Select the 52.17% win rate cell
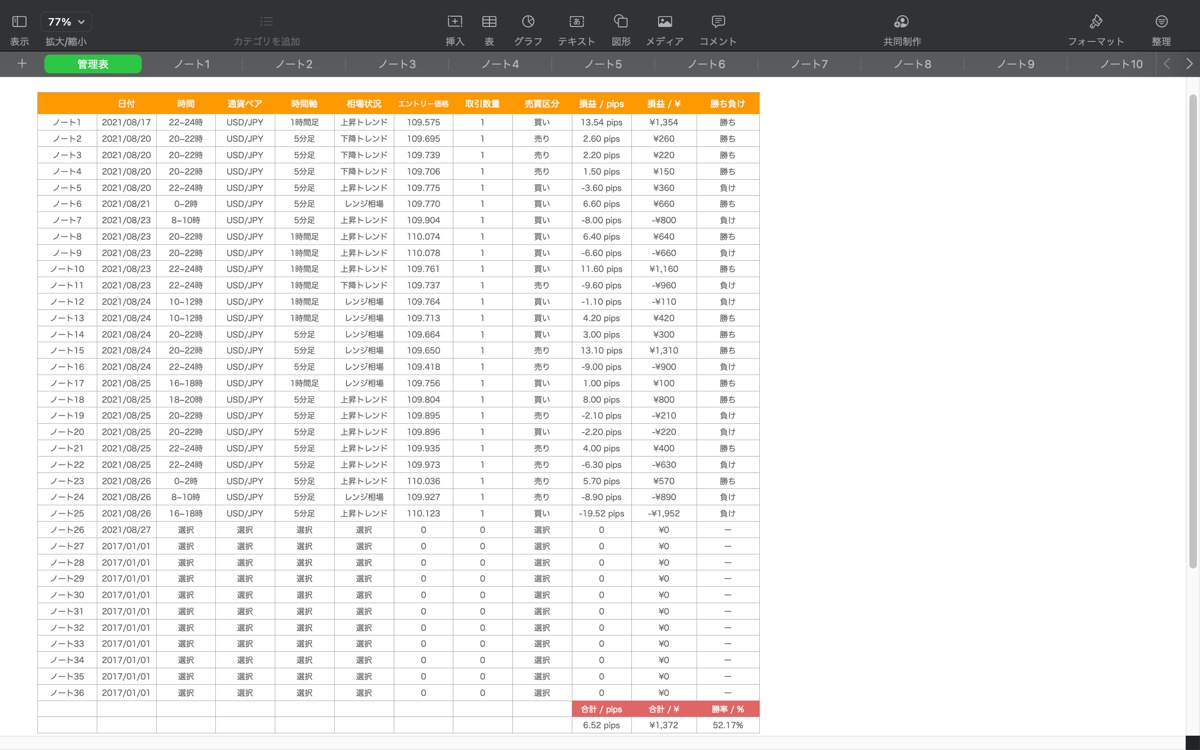The image size is (1200, 750). 727,725
